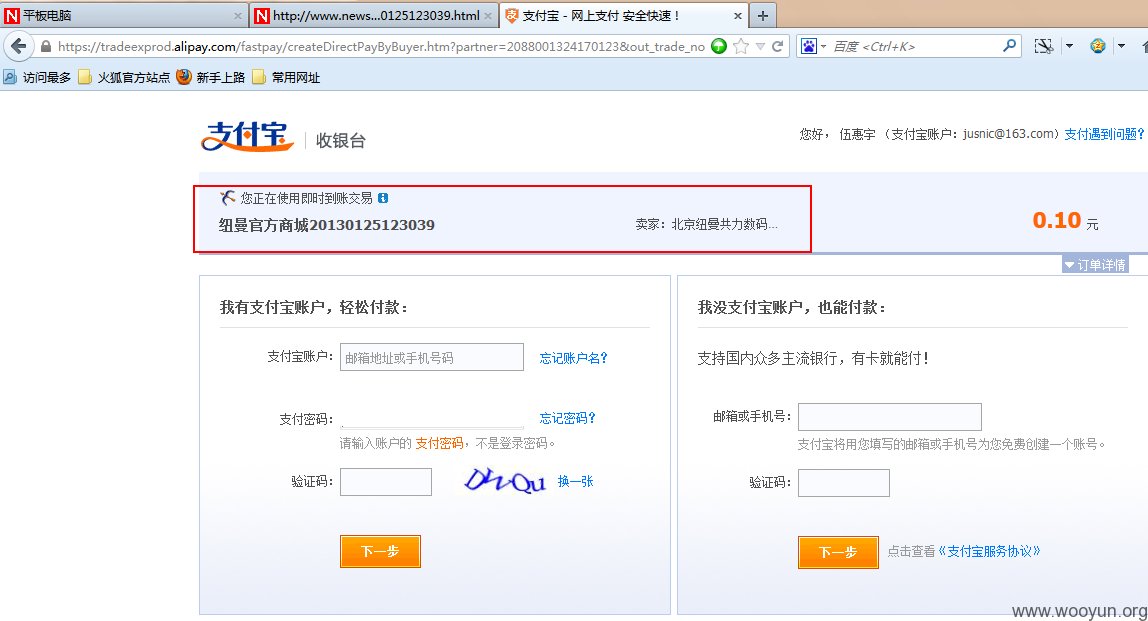The image size is (1148, 621).
Task: Click the lock icon in address bar
Action: [45, 46]
